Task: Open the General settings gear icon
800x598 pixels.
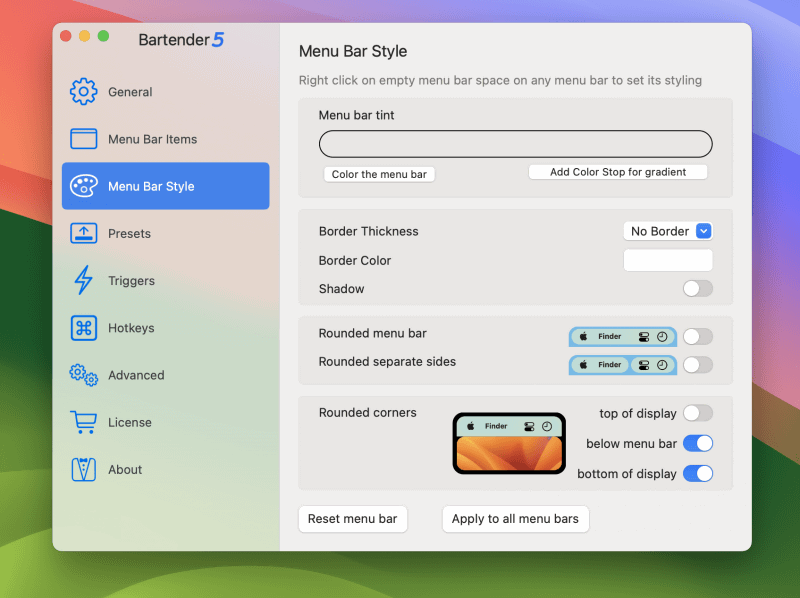Action: point(85,91)
